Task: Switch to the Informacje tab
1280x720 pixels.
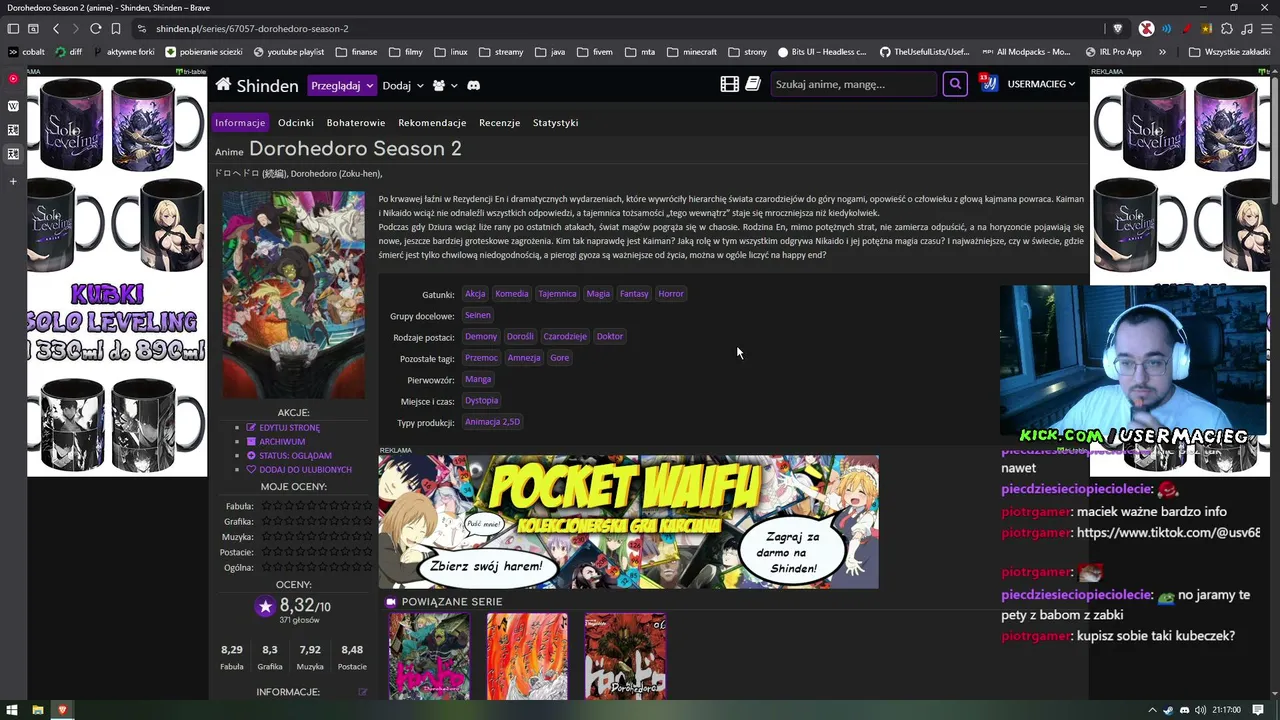Action: point(240,123)
